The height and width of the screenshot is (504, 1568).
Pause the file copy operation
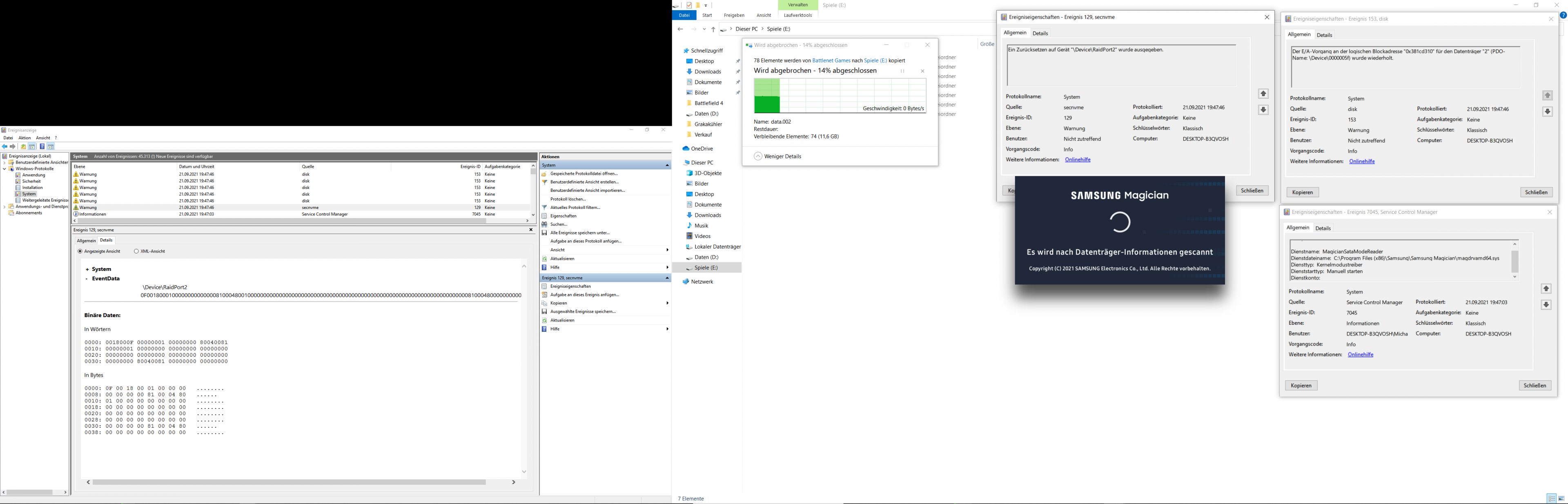coord(903,71)
